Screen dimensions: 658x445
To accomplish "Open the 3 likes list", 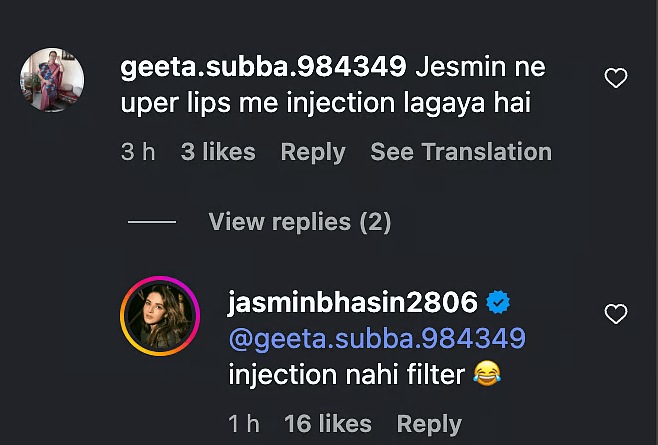I will (x=218, y=152).
